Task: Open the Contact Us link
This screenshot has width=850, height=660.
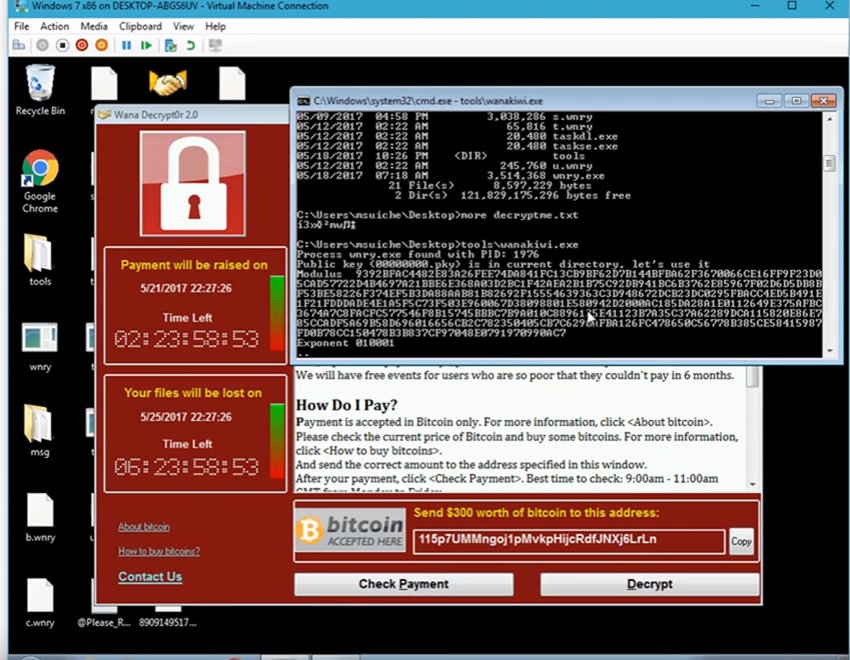Action: coord(150,577)
